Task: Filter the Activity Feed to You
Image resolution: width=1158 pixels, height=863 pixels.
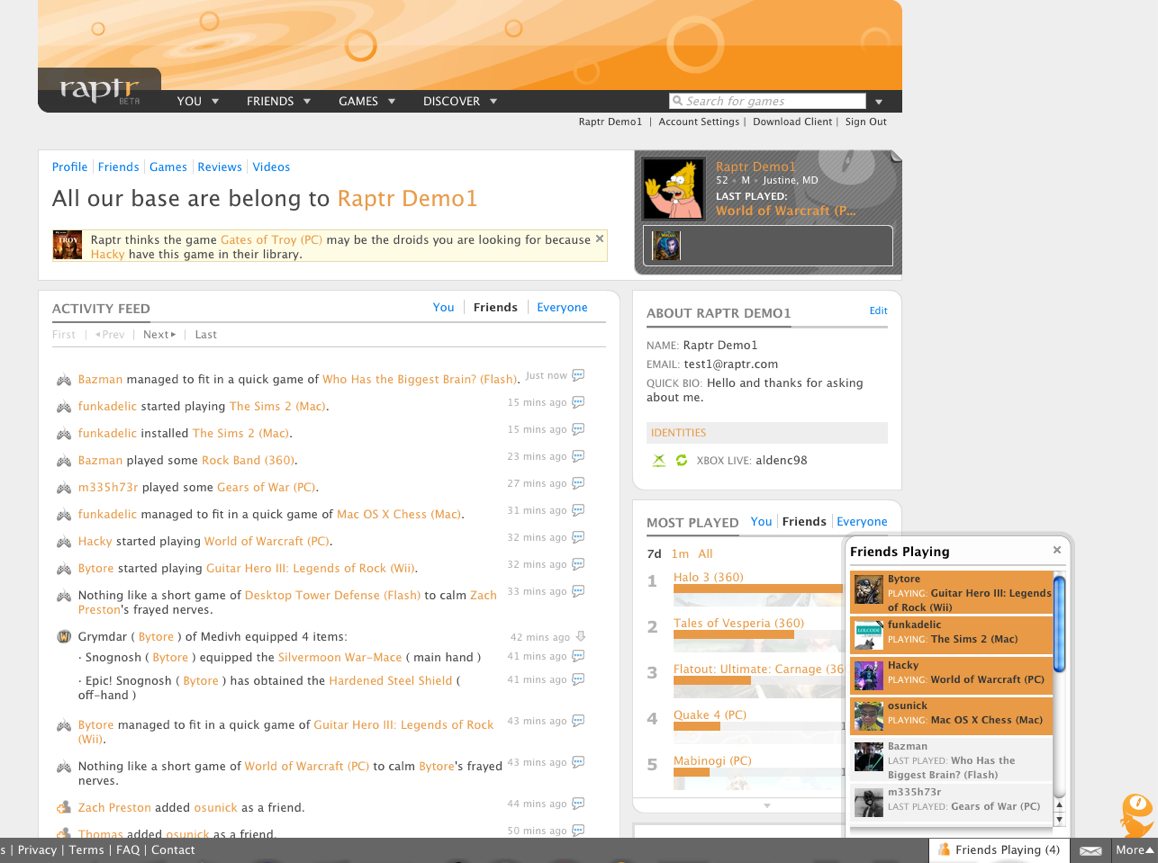Action: point(443,307)
